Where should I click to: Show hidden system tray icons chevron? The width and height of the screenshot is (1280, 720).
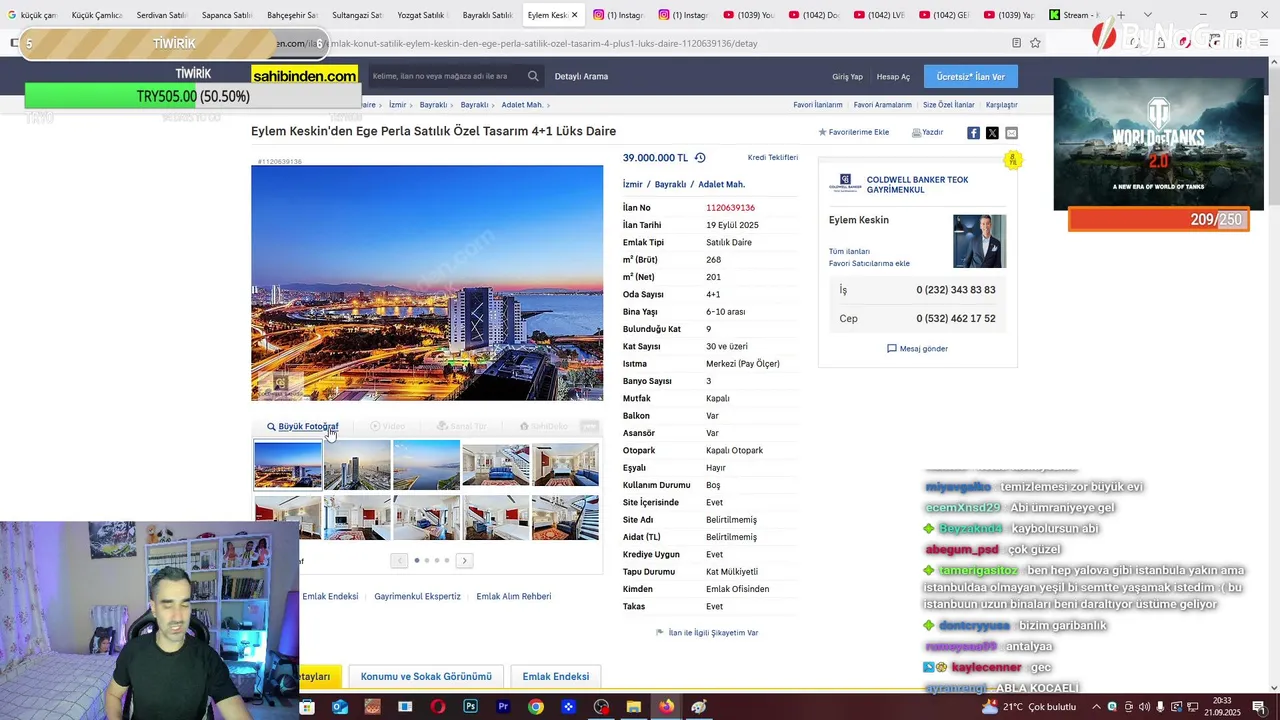(1094, 707)
